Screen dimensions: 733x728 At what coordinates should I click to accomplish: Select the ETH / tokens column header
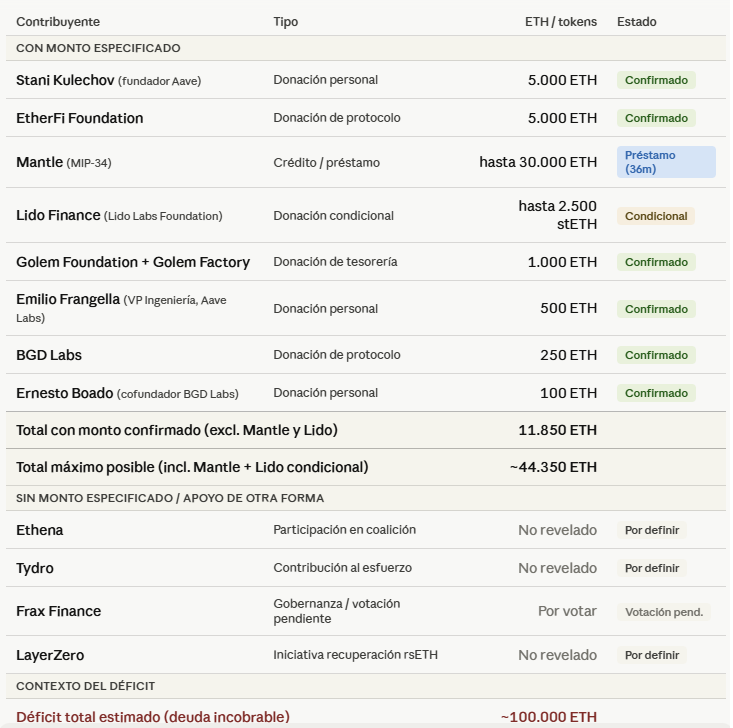point(560,22)
